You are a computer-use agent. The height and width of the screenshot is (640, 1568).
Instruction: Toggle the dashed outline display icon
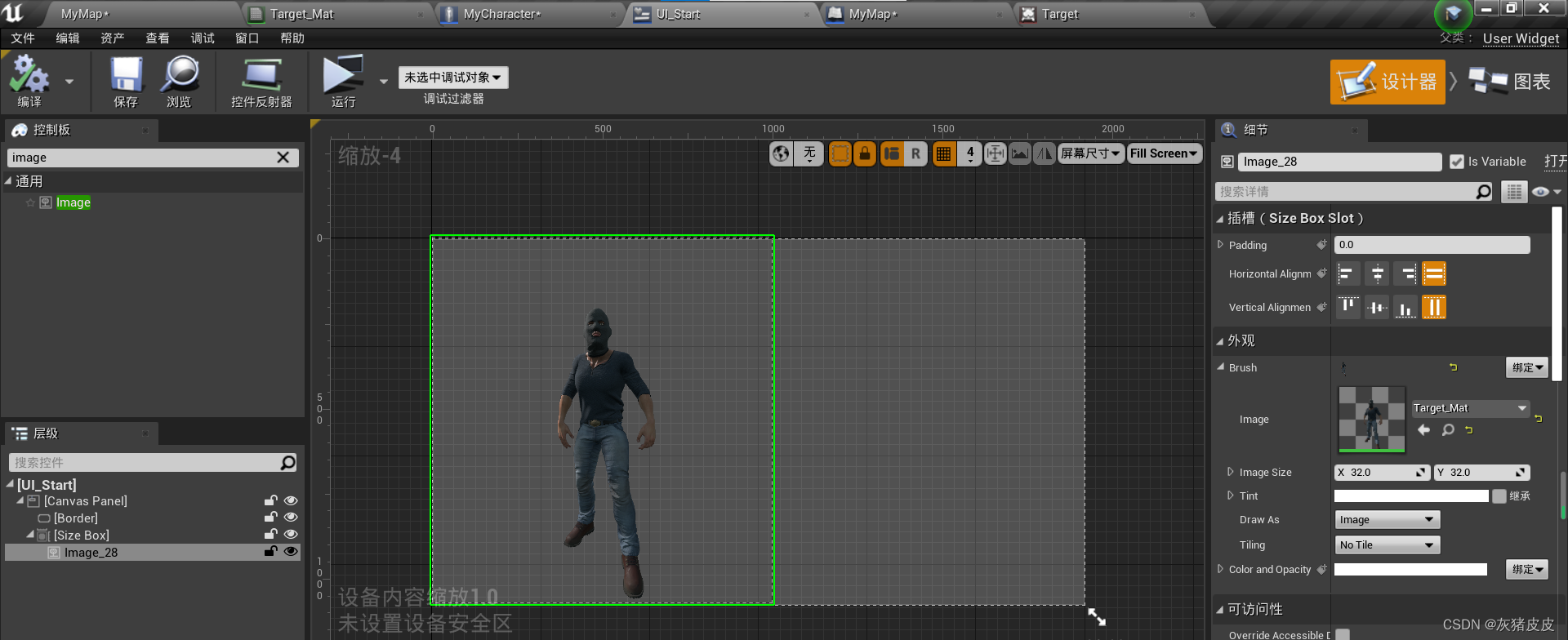840,153
